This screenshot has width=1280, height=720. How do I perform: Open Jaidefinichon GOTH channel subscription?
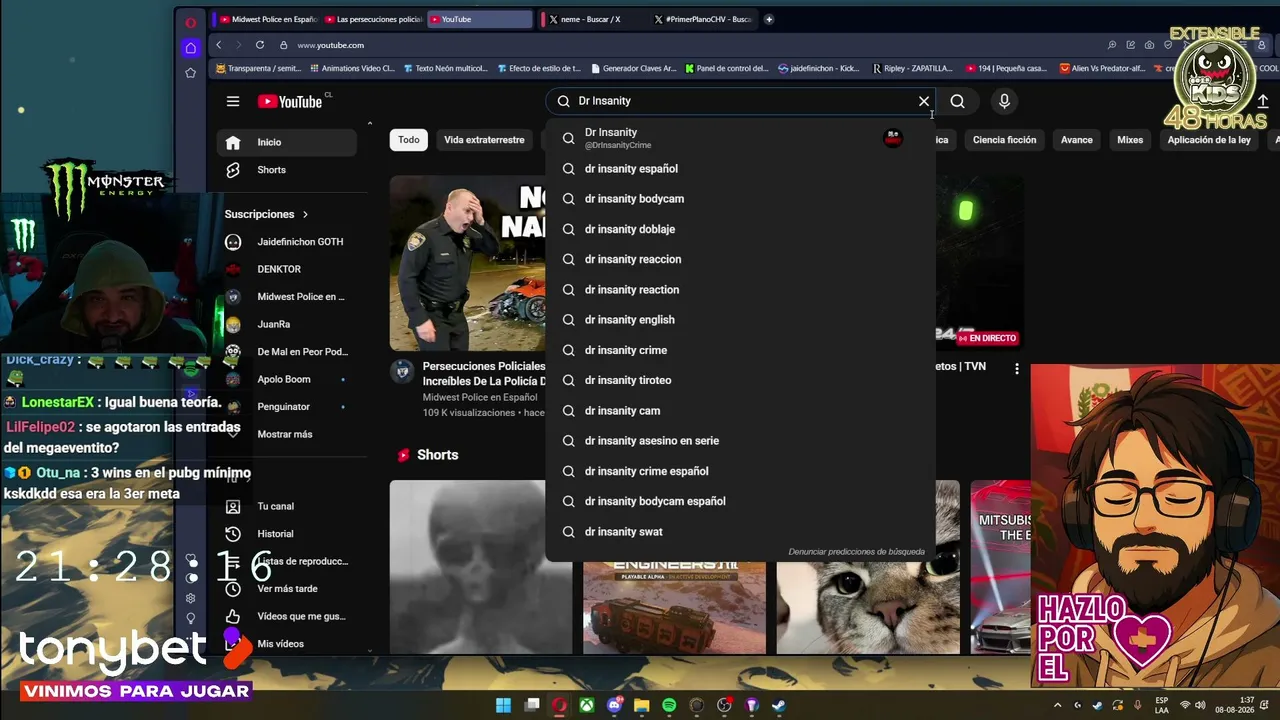click(x=287, y=242)
